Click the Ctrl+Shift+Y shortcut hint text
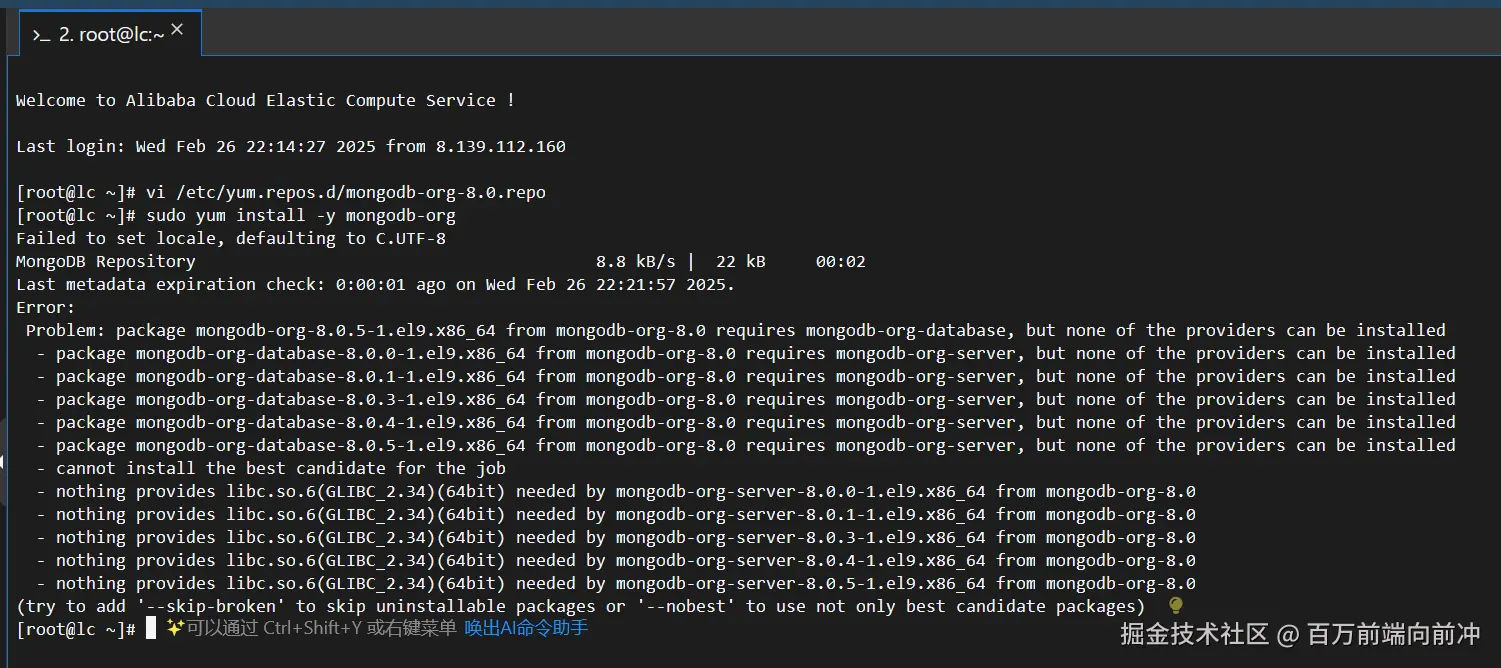This screenshot has width=1501, height=668. 311,629
